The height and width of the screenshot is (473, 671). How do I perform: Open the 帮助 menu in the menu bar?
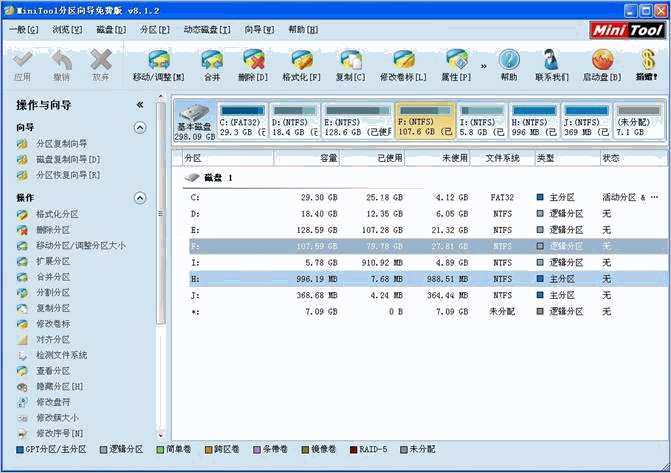(303, 30)
